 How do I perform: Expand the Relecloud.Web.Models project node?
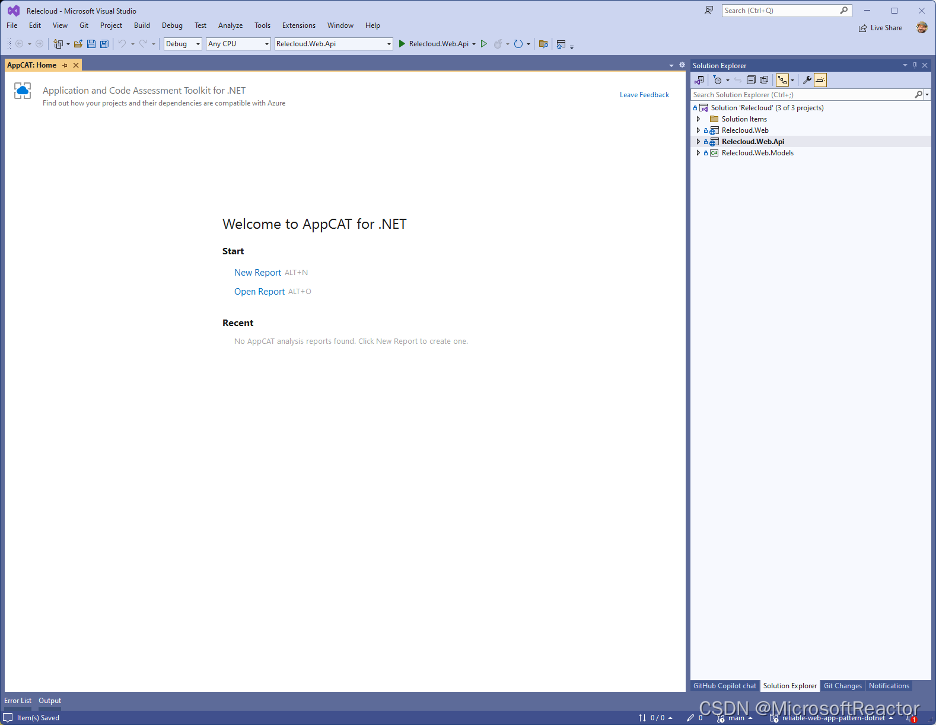[698, 153]
